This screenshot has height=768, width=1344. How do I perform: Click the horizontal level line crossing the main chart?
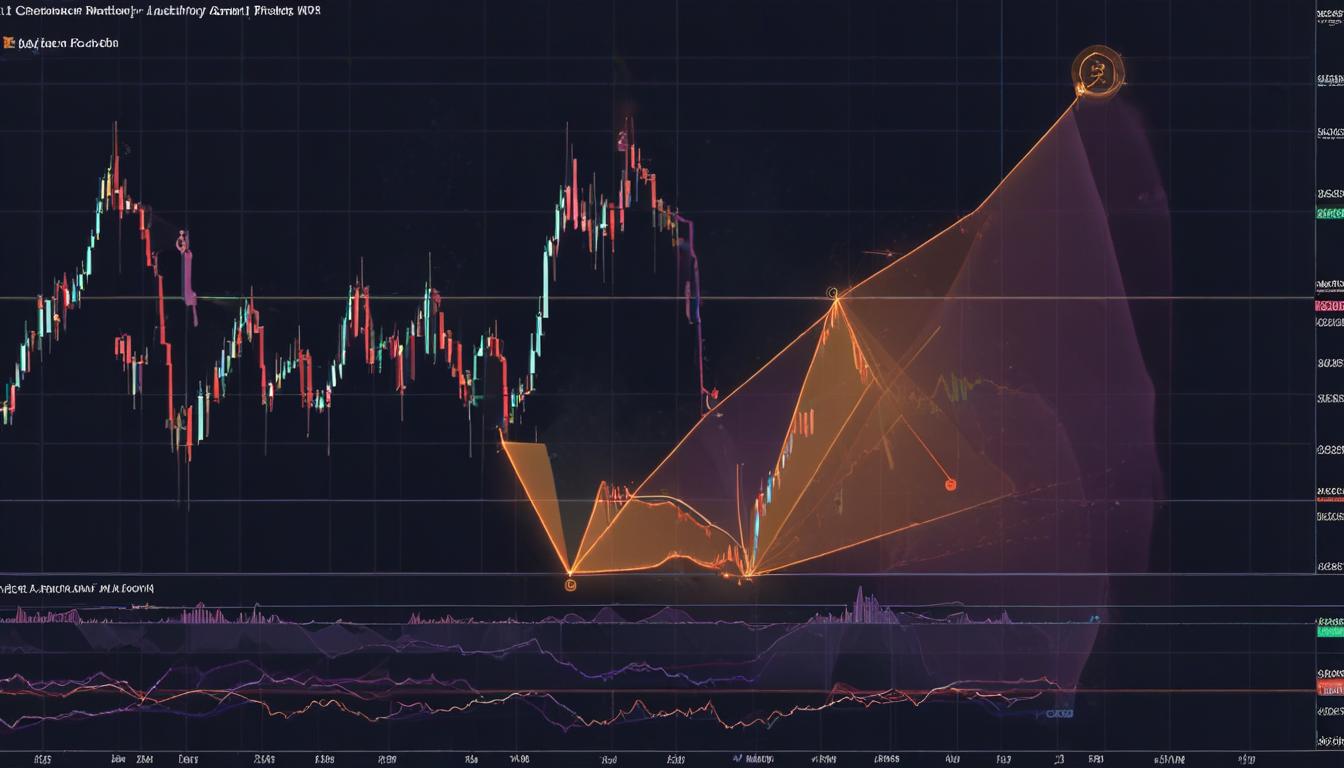400,298
